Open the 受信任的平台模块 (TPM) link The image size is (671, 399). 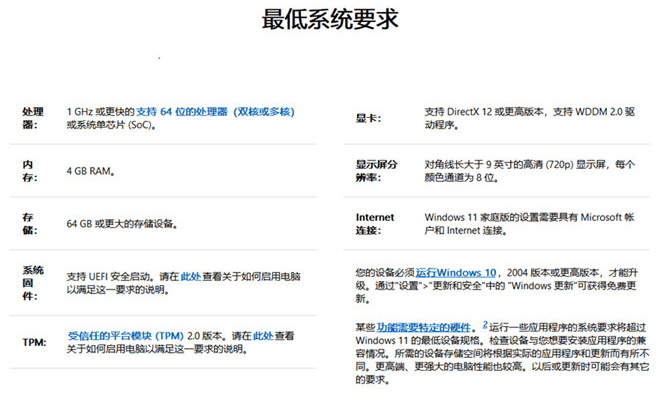click(126, 336)
